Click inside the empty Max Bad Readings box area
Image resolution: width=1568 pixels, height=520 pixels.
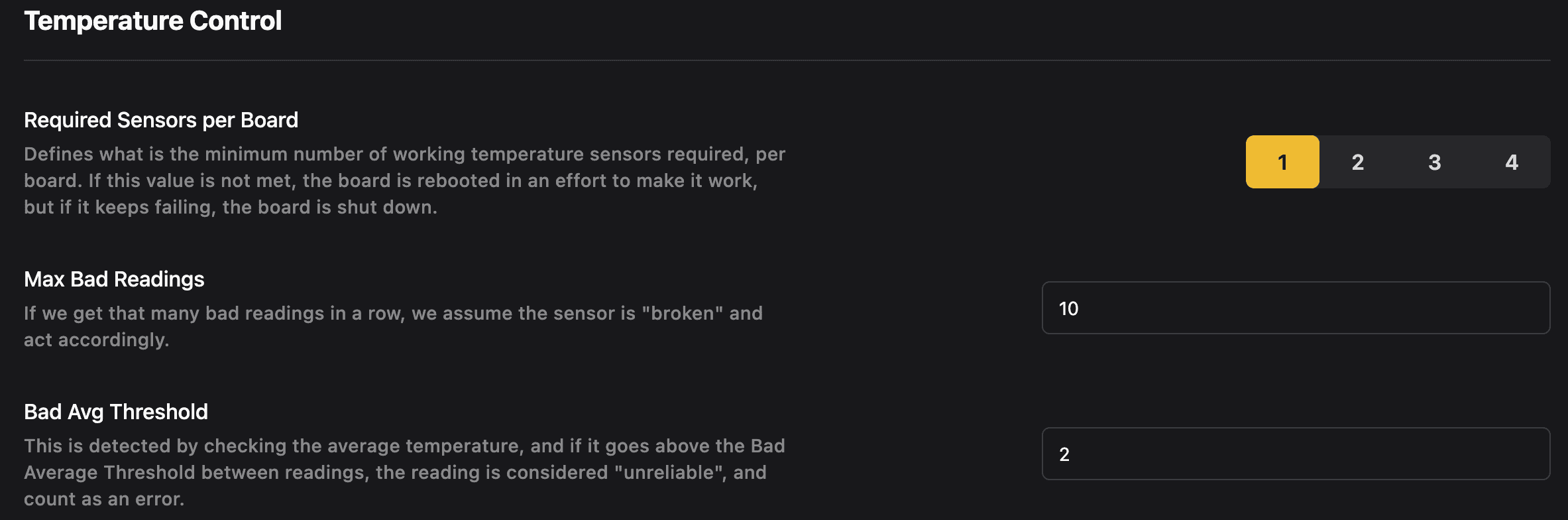(x=1392, y=307)
